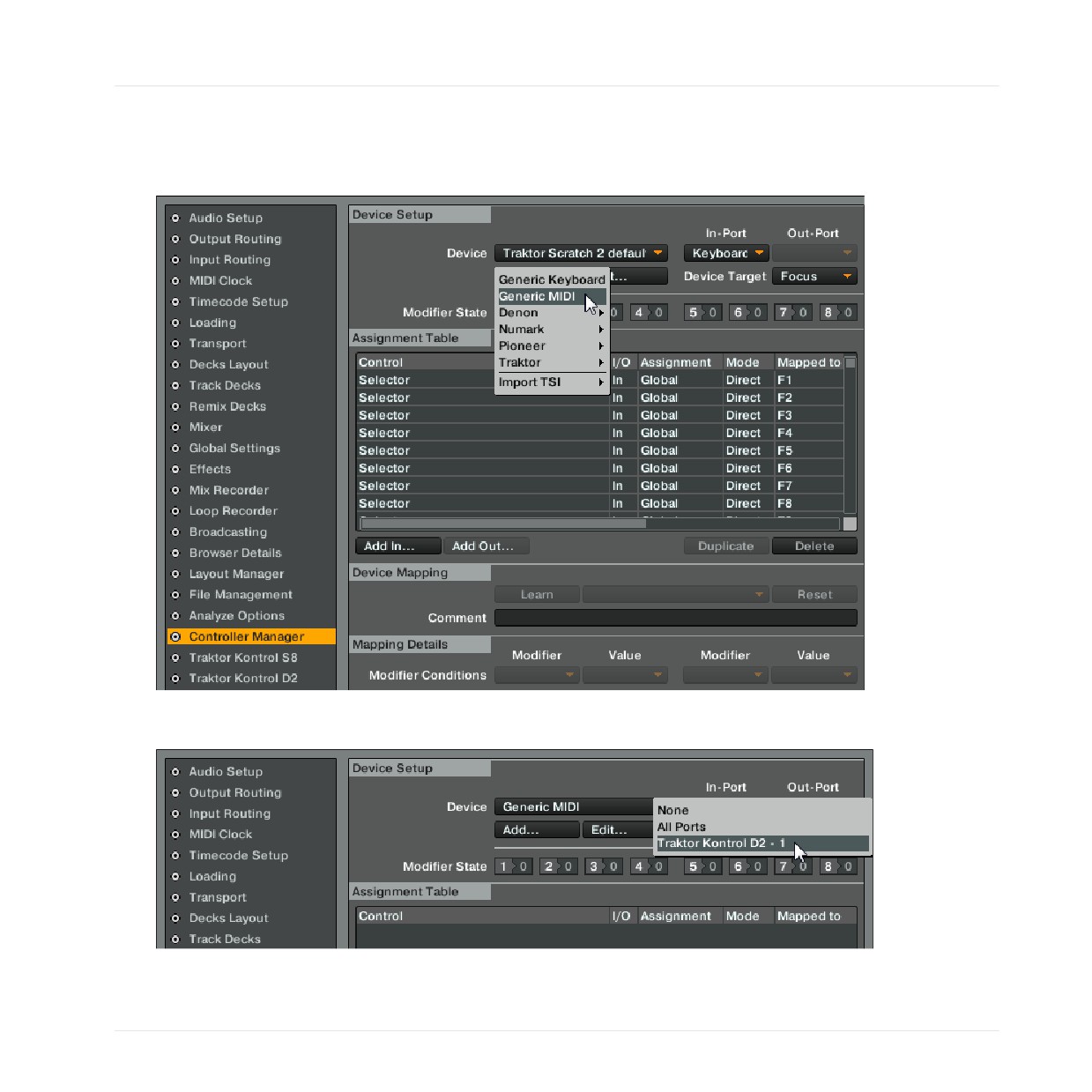This screenshot has width=1092, height=1092.
Task: Open the Pioneer submenu
Action: coord(552,346)
